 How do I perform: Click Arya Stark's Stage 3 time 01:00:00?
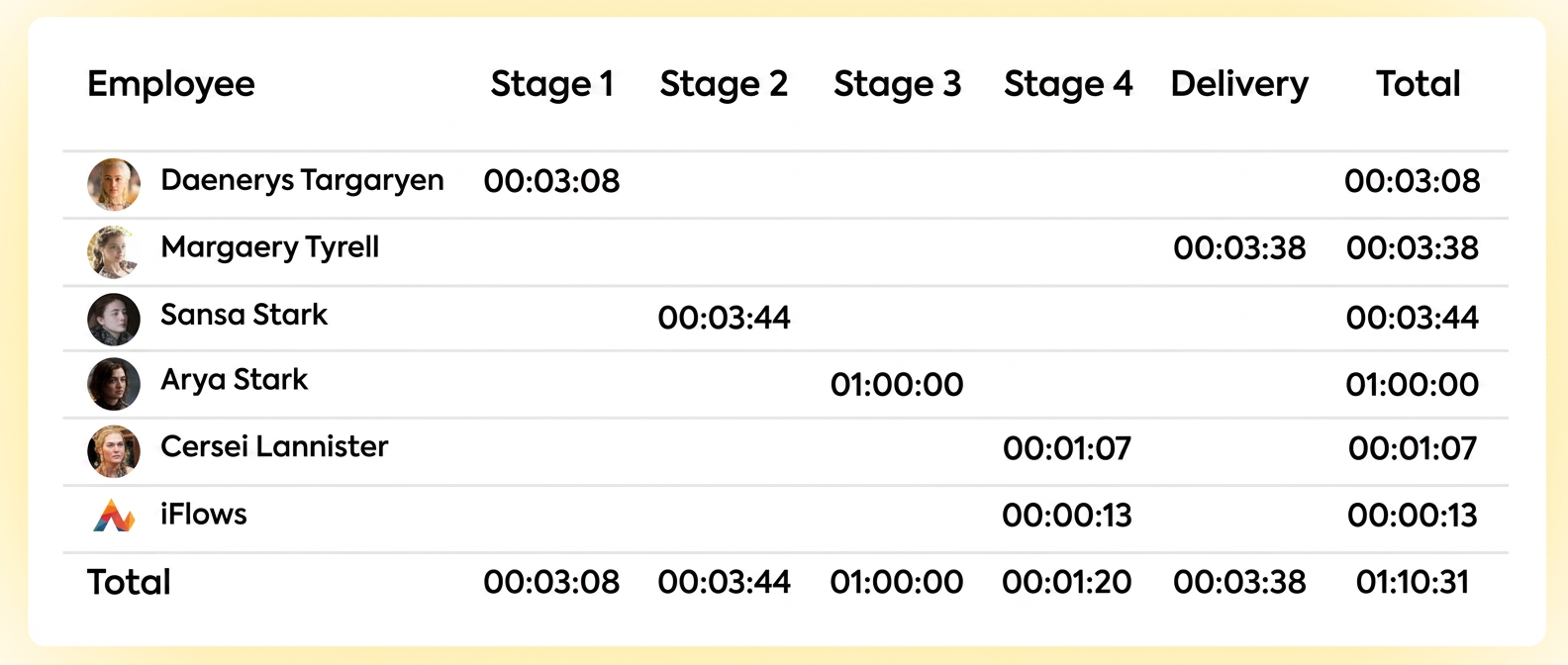(897, 384)
